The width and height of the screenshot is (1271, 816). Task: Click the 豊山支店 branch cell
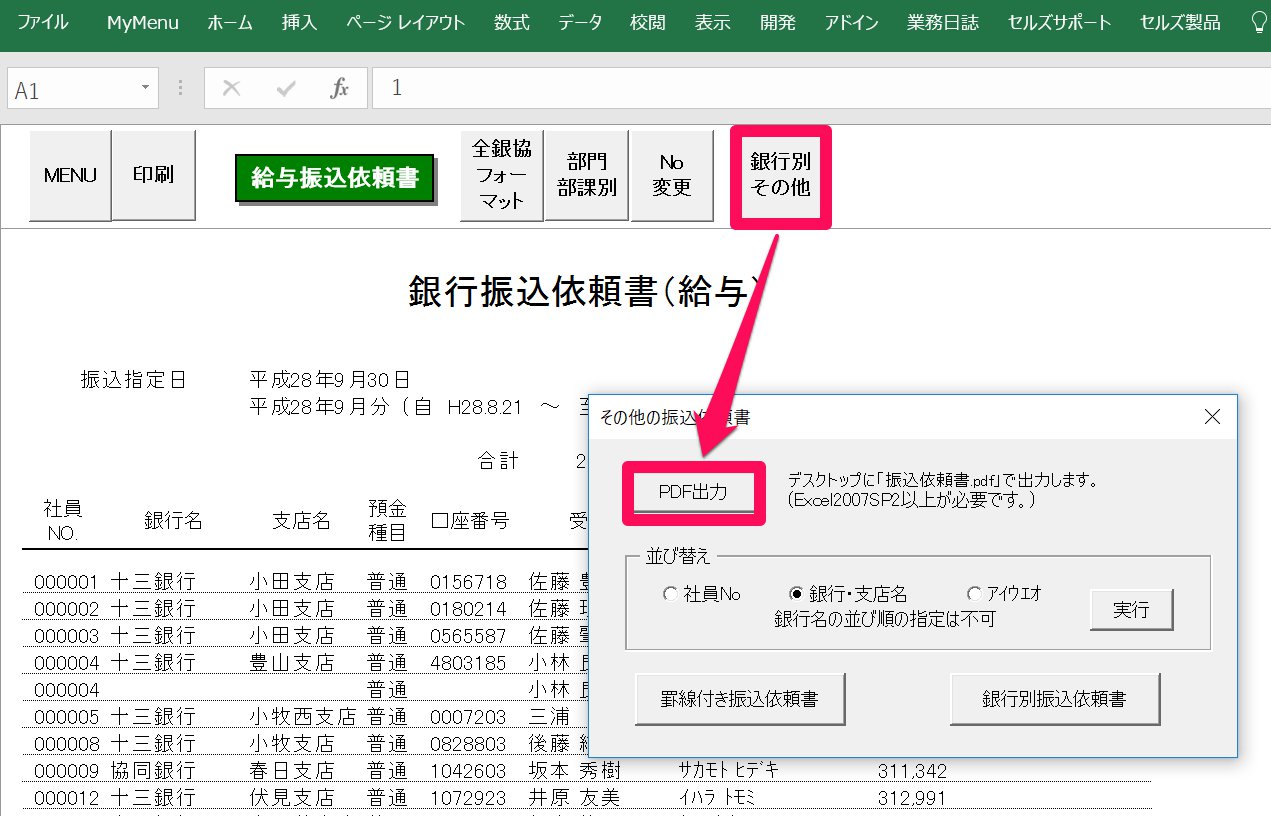[292, 663]
